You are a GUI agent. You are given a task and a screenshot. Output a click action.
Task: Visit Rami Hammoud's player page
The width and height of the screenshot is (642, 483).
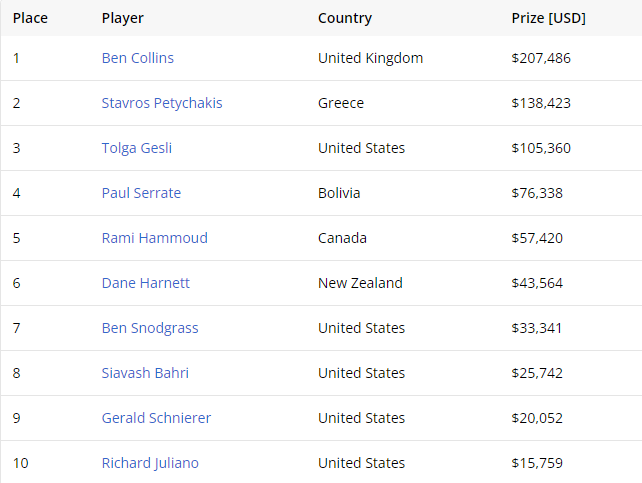(x=155, y=238)
